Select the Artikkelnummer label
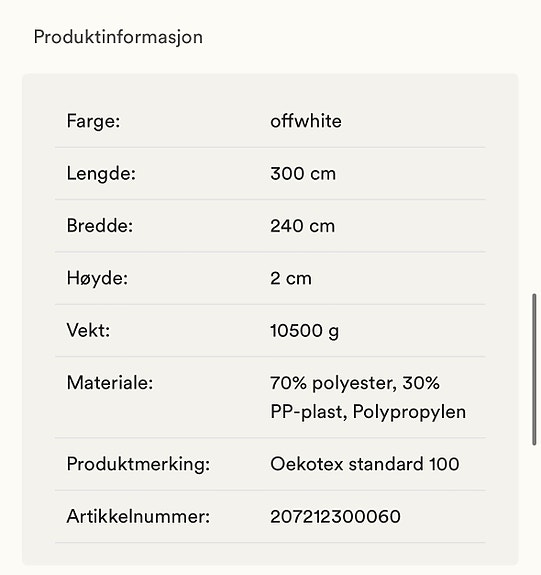Image resolution: width=541 pixels, height=575 pixels. 138,517
